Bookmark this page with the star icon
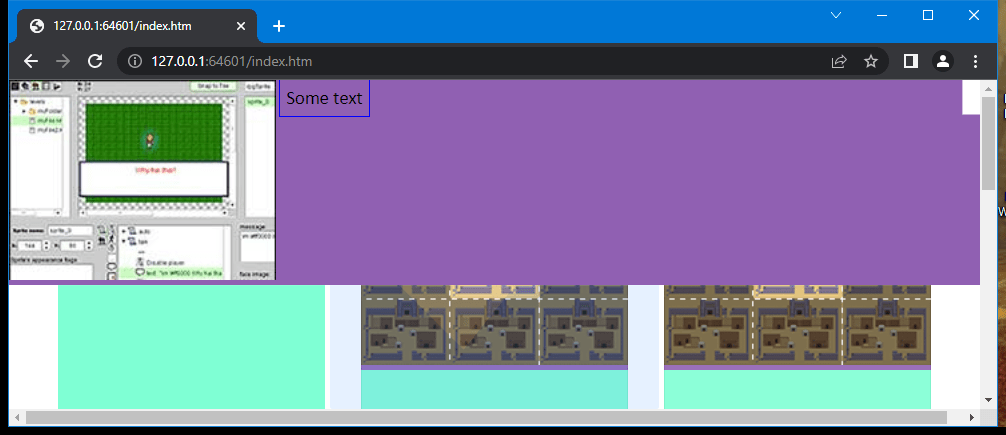Screen dimensions: 1006x435 point(871,61)
